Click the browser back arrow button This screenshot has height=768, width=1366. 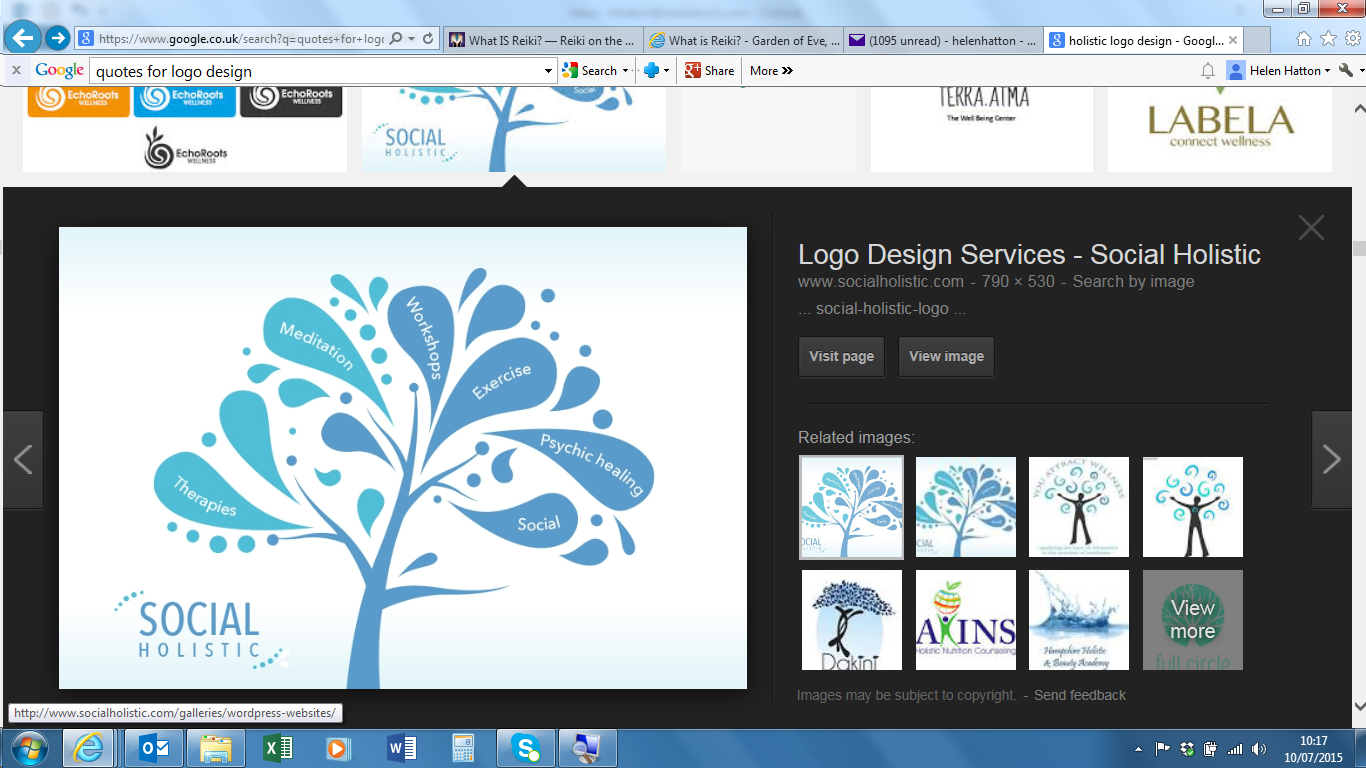point(22,38)
